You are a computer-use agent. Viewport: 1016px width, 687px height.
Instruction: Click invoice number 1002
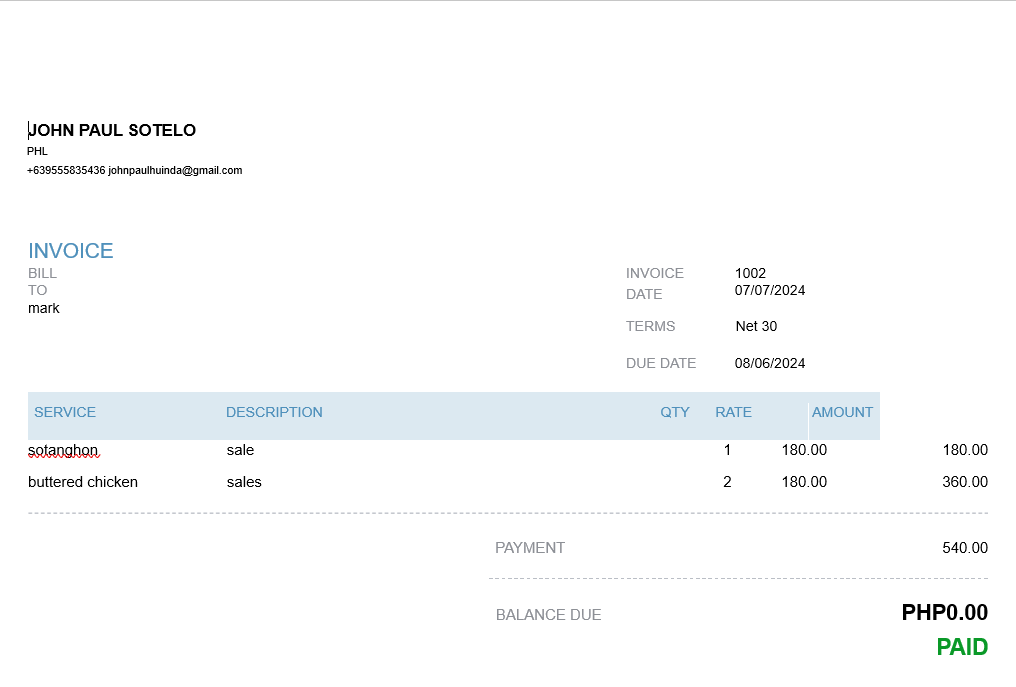coord(750,274)
